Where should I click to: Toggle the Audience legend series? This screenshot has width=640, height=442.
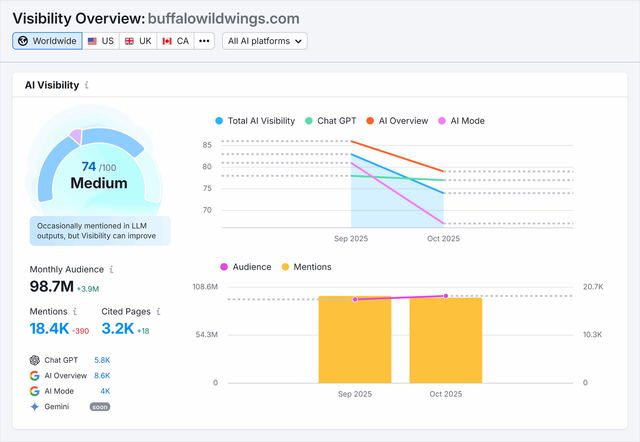pyautogui.click(x=246, y=267)
